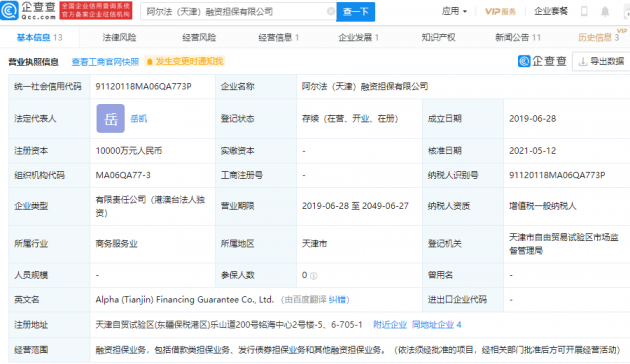Click the 营业执照信息 section heading
Screen dimensions: 630x364
coord(33,62)
